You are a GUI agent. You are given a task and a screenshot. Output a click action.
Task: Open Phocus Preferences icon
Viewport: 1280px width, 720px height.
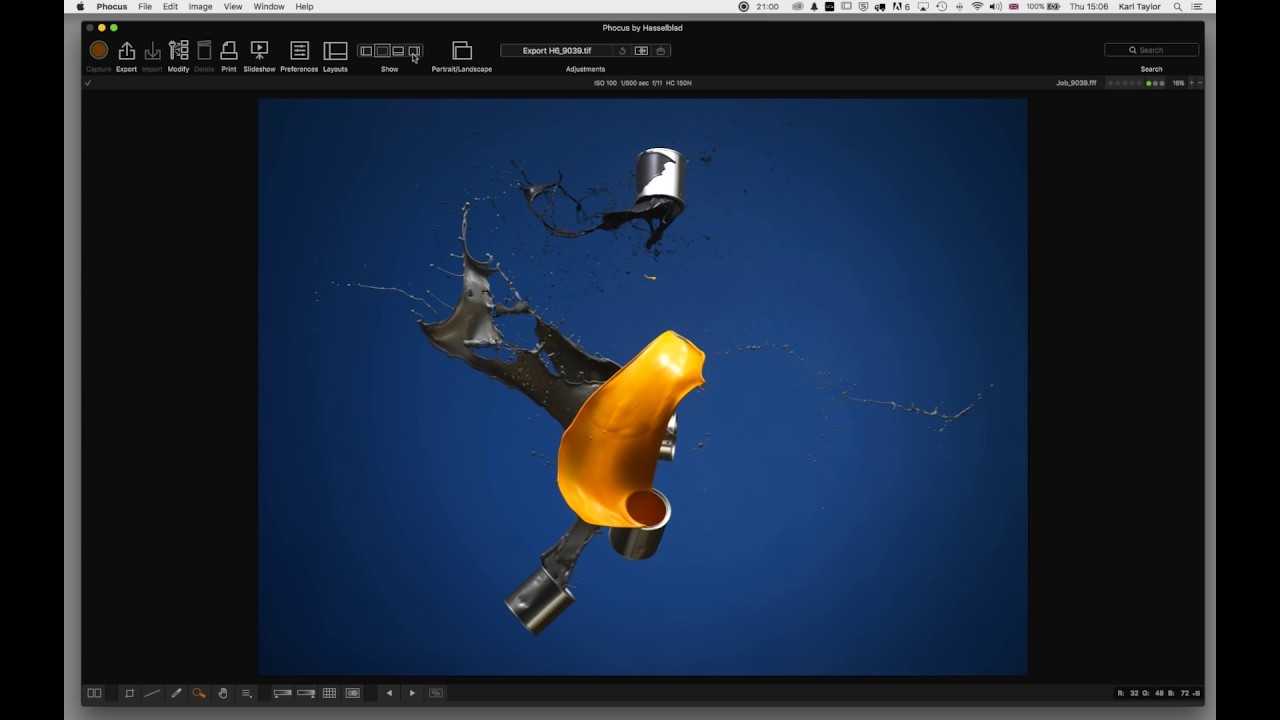point(299,50)
